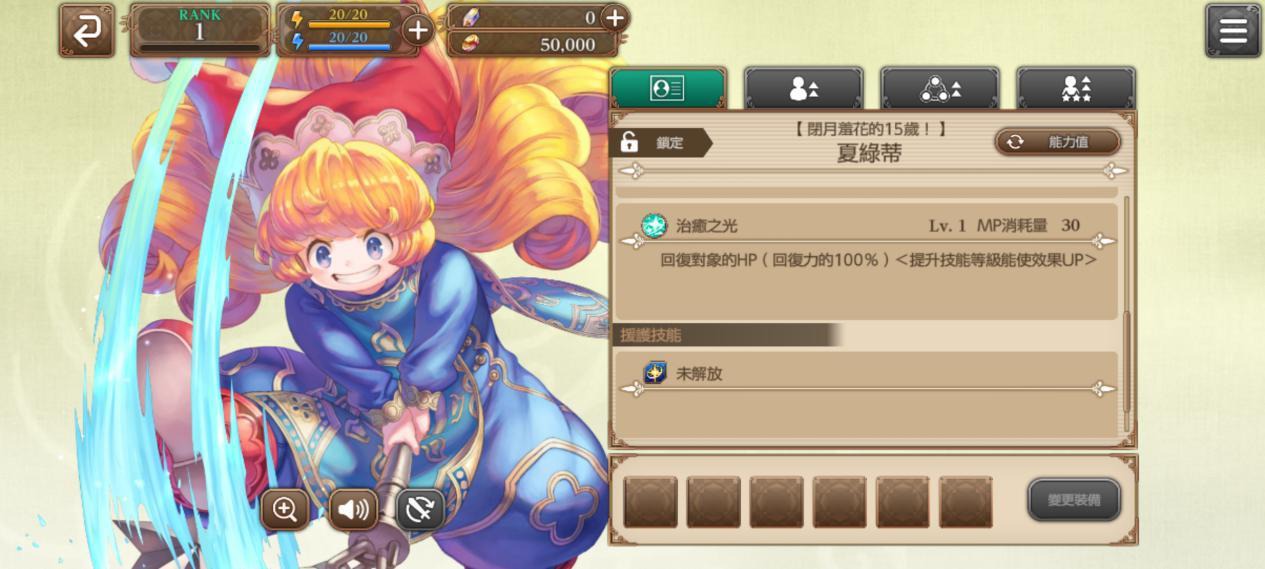The width and height of the screenshot is (1265, 569).
Task: Open the star rank-up tab
Action: point(1075,88)
